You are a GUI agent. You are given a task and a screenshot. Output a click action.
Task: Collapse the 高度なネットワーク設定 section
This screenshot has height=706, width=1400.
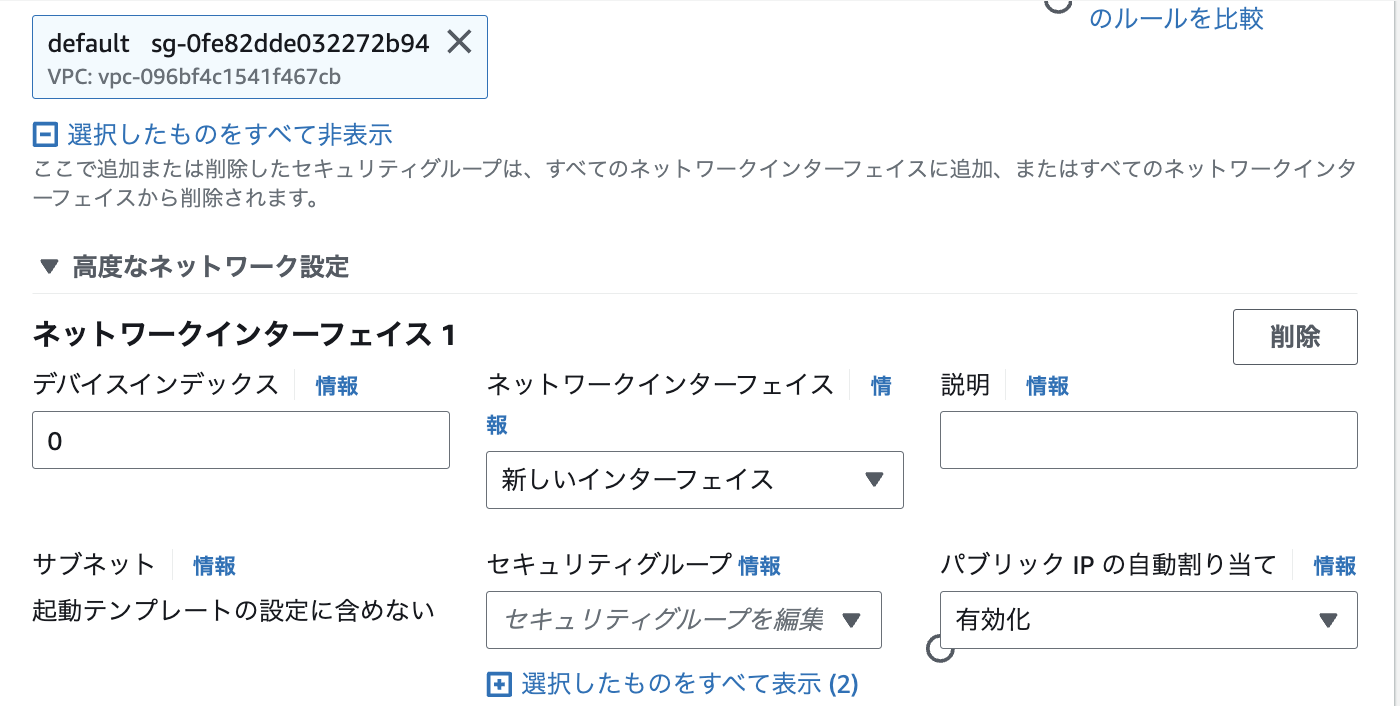point(49,267)
